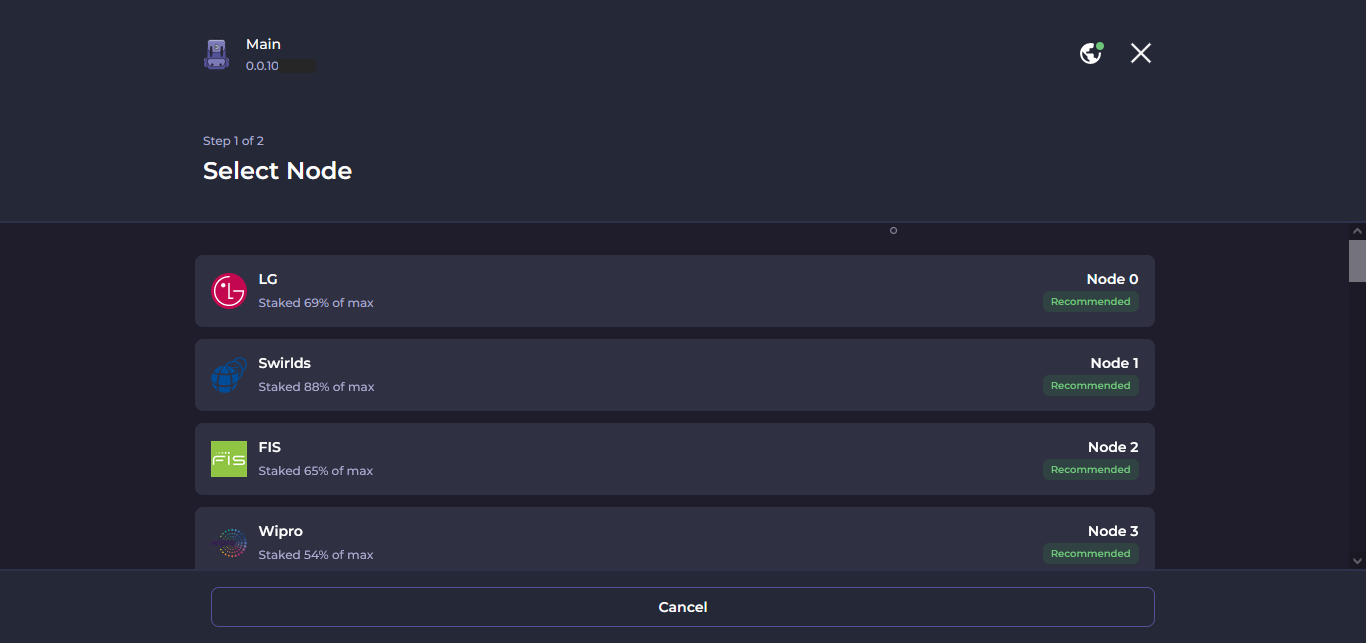
Task: Choose the Swirlds Node 1 entry
Action: pos(675,375)
